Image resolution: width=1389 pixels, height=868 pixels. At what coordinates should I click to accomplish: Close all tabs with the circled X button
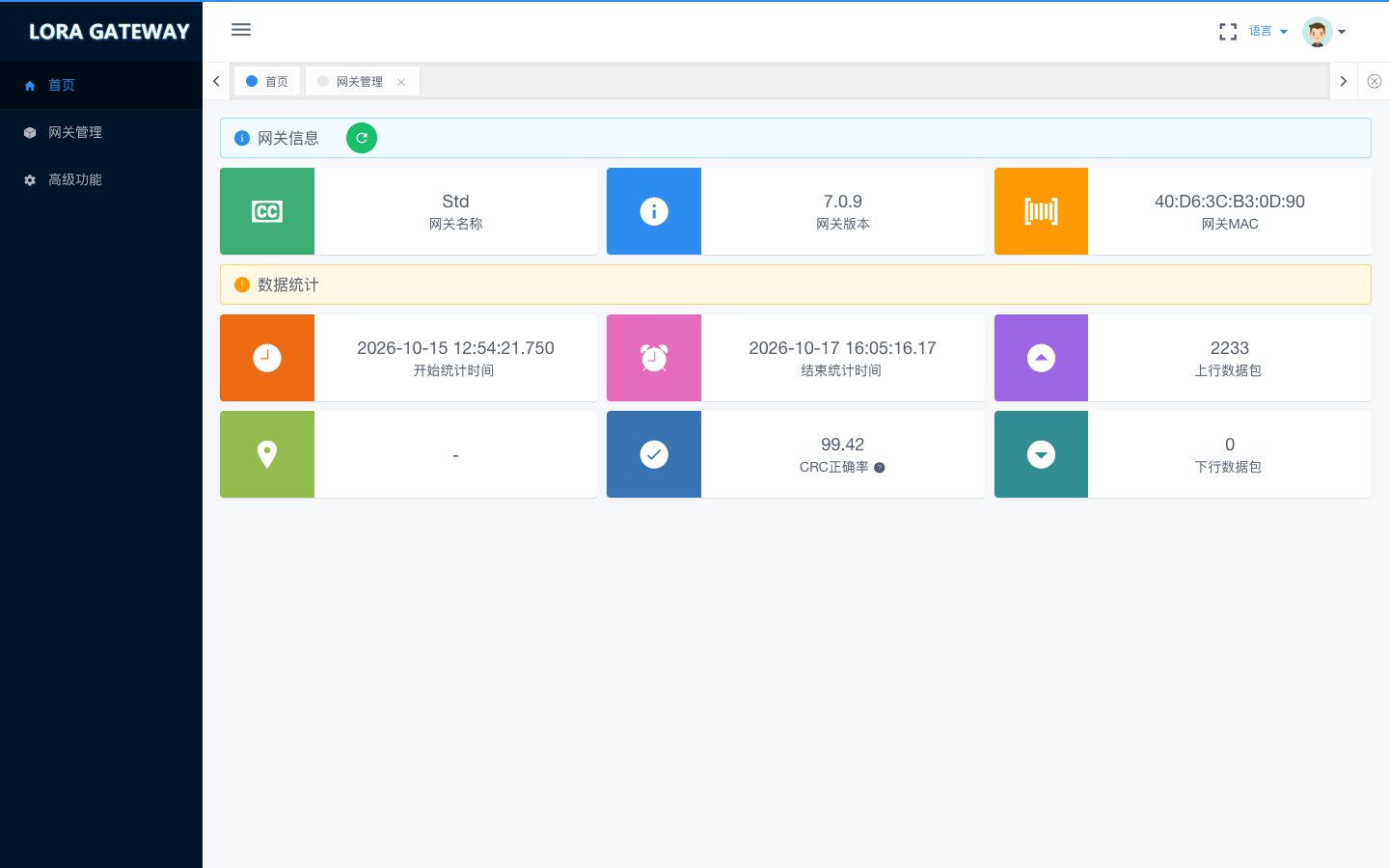coord(1375,81)
